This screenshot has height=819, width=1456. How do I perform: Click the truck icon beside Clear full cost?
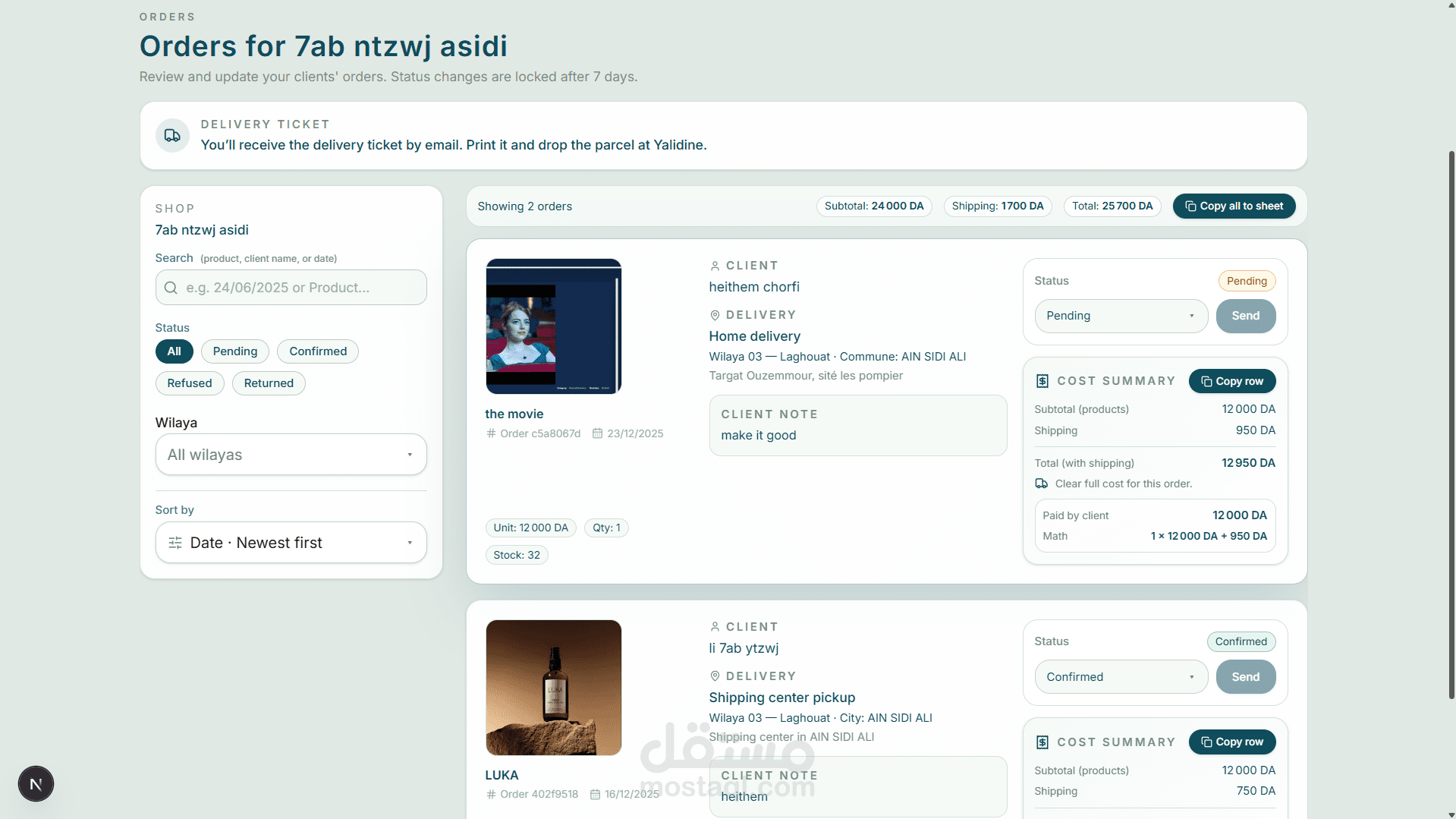[1042, 484]
